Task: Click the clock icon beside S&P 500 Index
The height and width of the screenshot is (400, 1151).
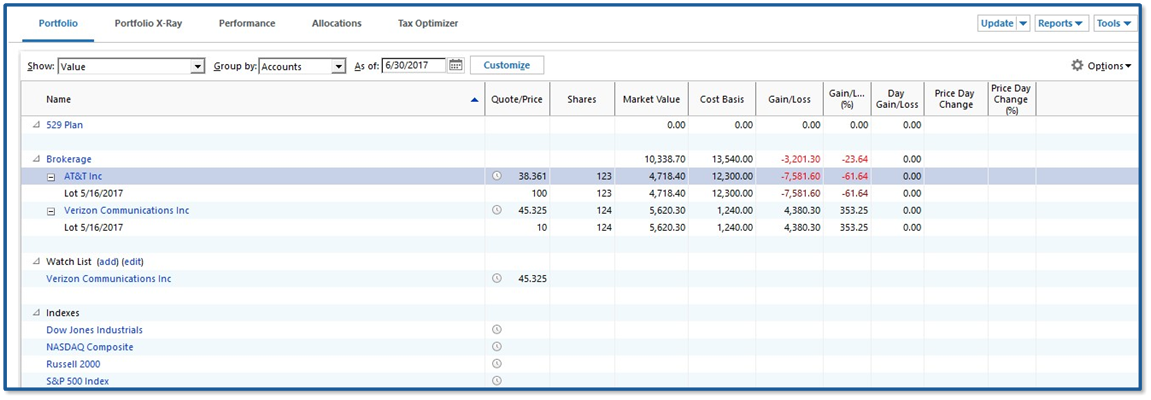Action: click(497, 381)
